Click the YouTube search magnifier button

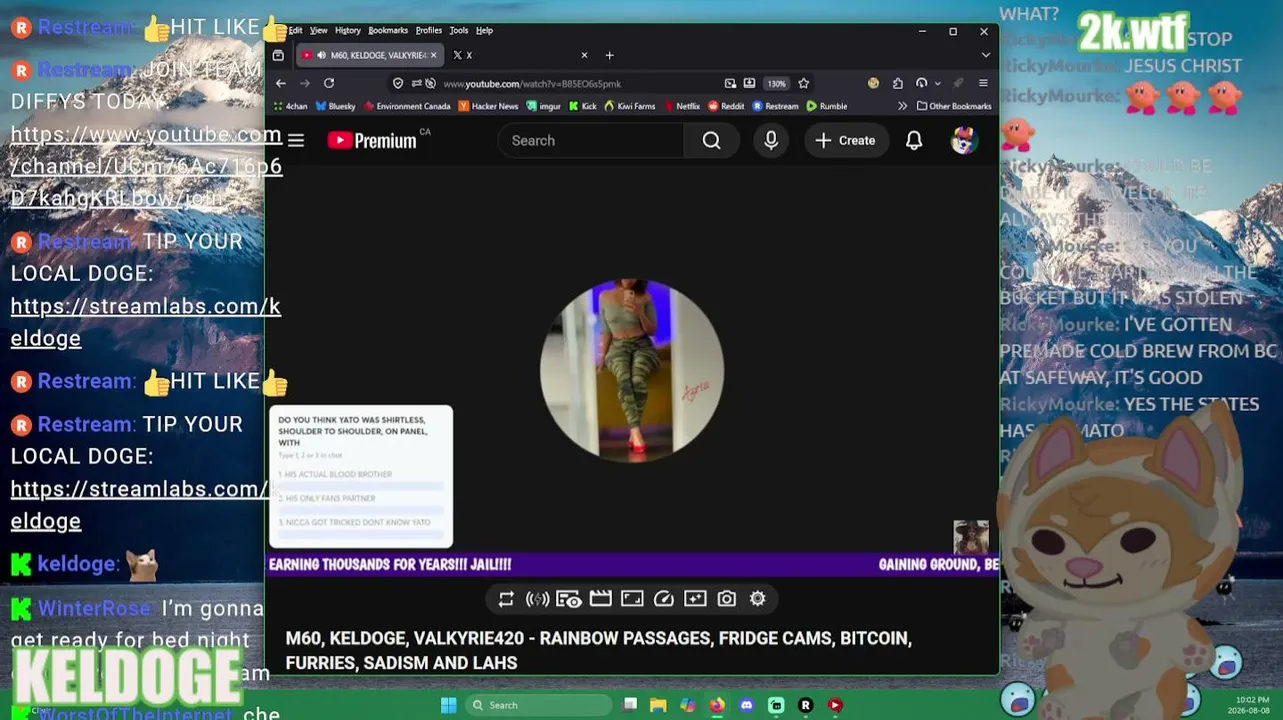(x=711, y=141)
